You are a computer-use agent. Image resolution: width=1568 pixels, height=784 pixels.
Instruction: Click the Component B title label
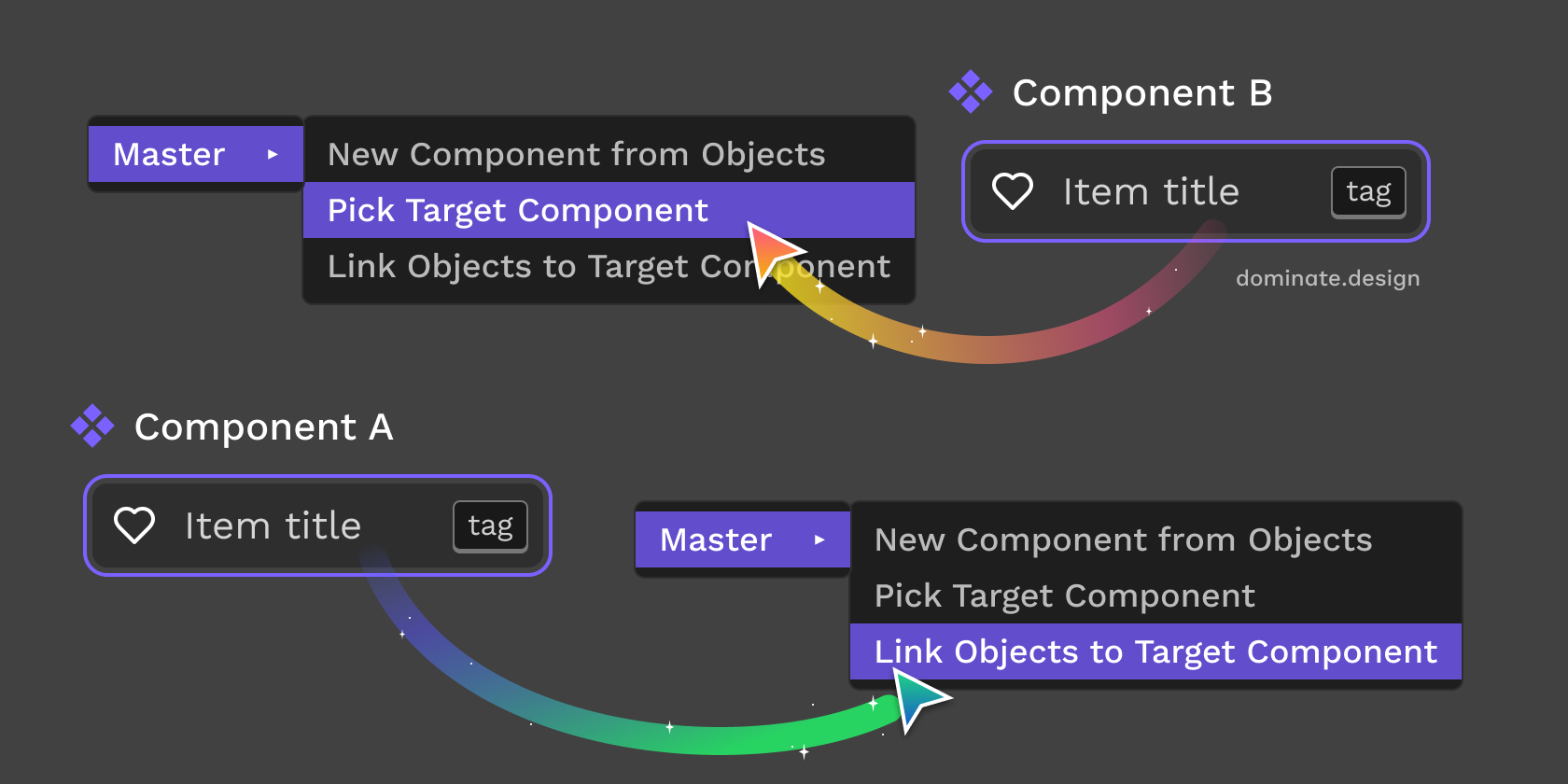coord(1142,92)
